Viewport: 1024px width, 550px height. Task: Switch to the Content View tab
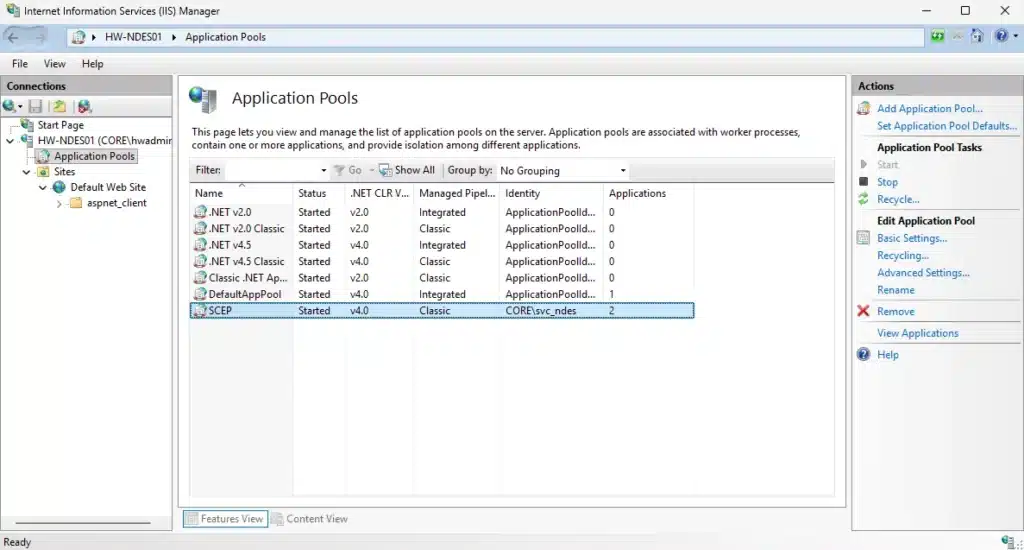(x=309, y=519)
